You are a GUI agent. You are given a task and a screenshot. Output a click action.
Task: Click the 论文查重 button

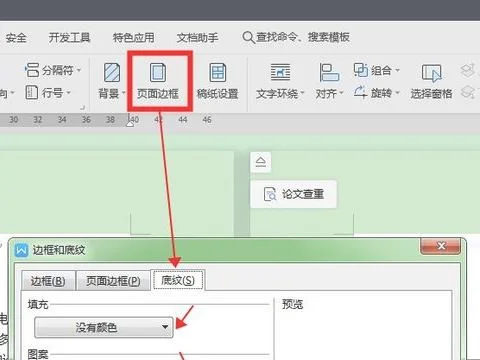(294, 194)
